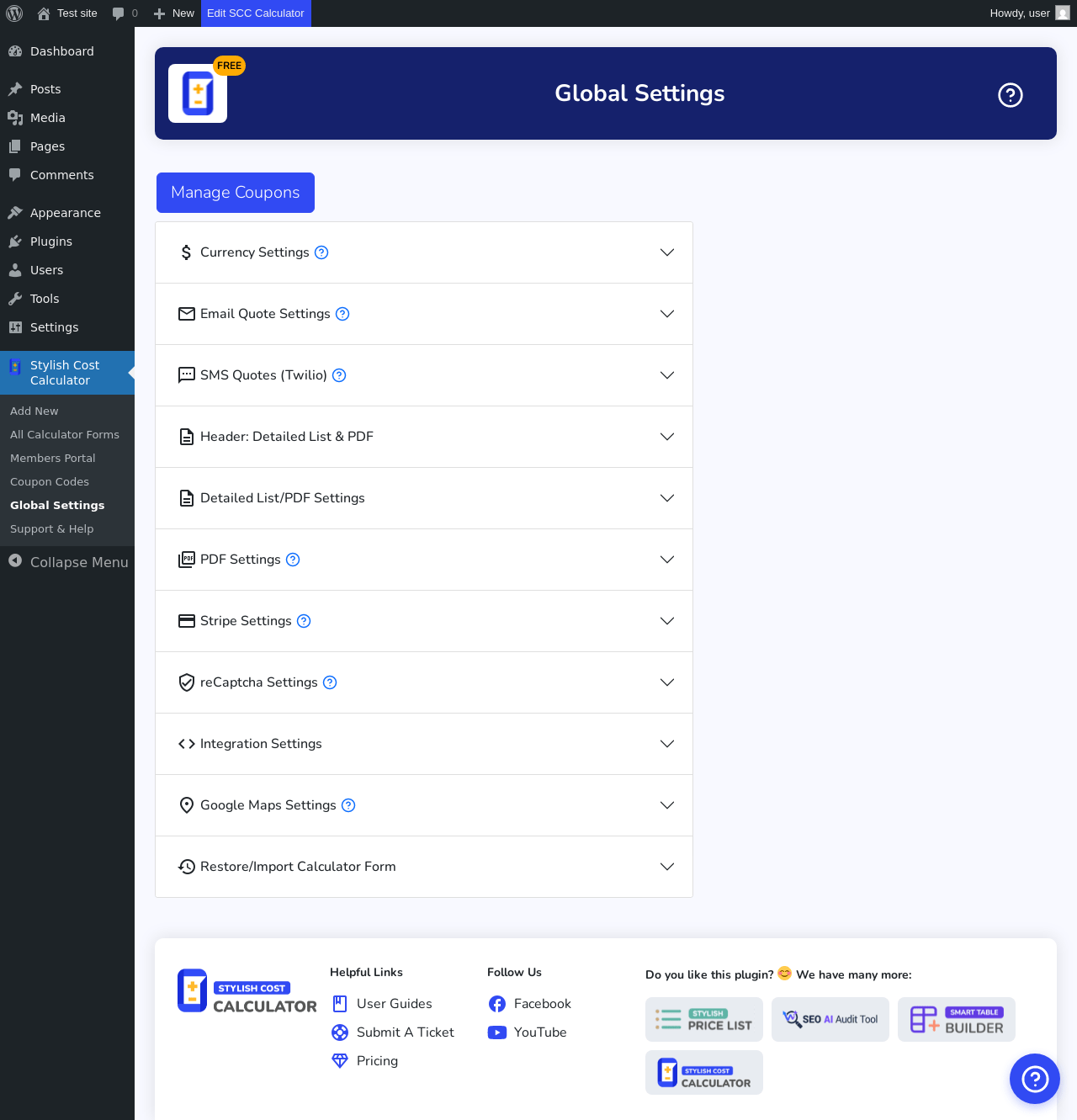1077x1120 pixels.
Task: Click the help icon beside Stripe Settings
Action: (304, 621)
